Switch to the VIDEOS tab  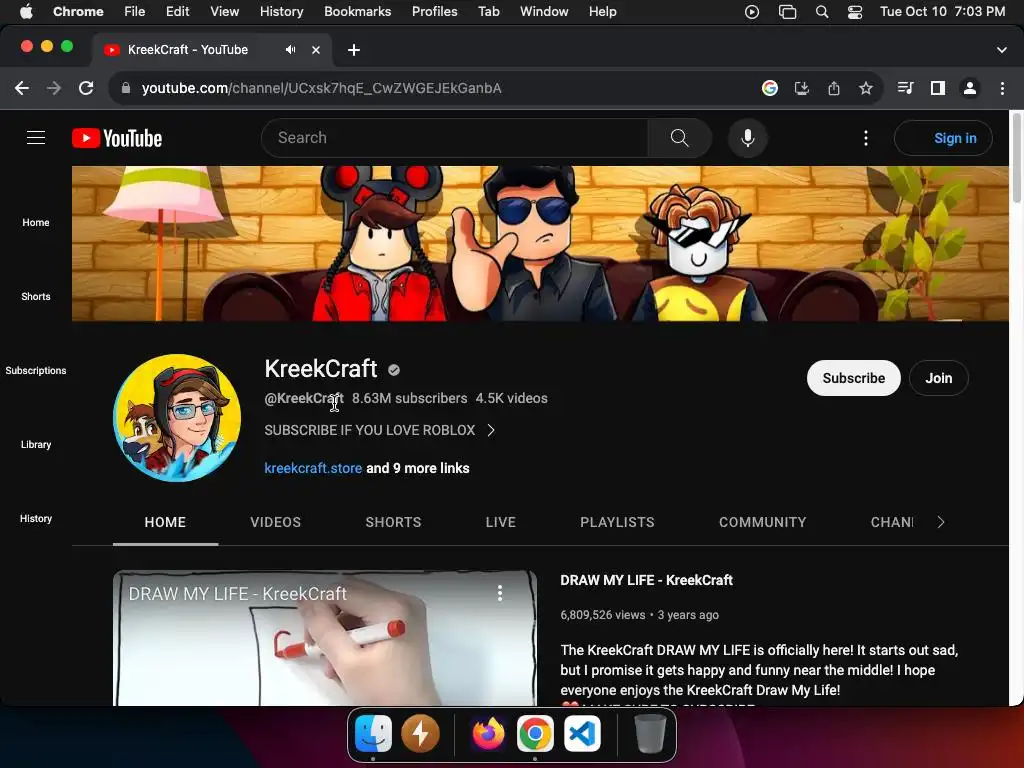tap(276, 522)
